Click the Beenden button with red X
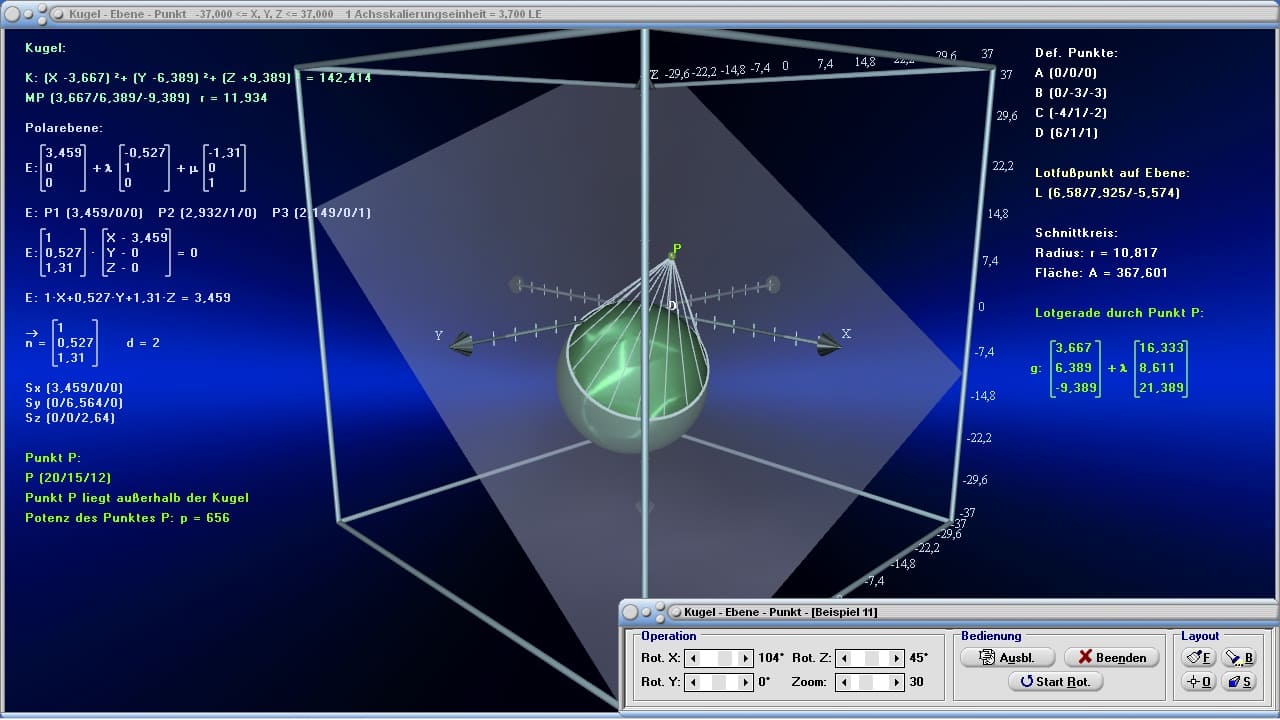 1112,657
